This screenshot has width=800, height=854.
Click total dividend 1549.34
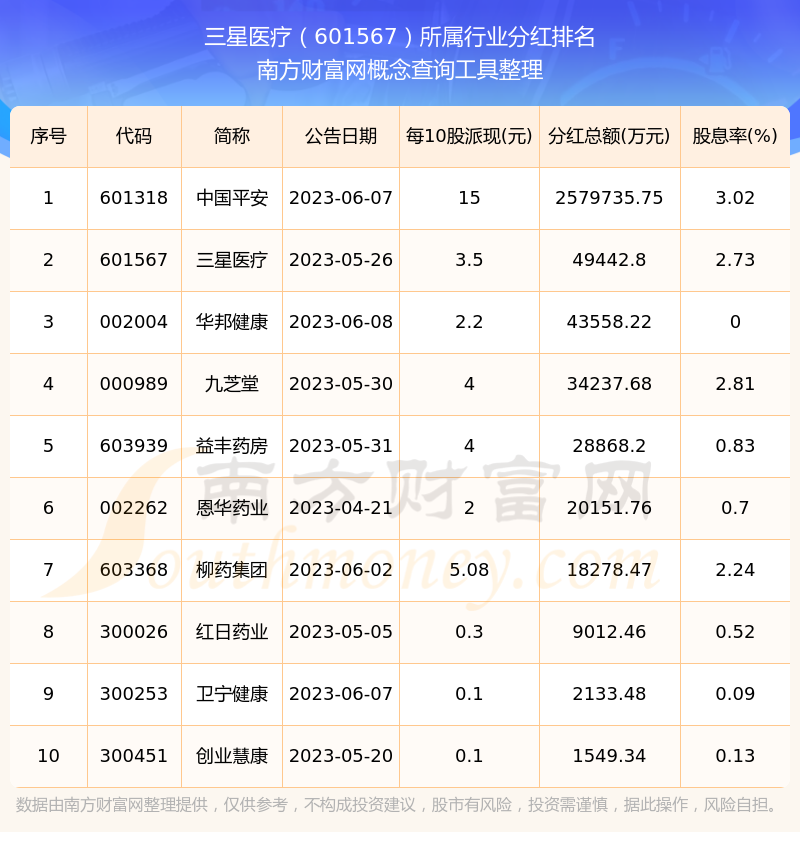pyautogui.click(x=609, y=757)
